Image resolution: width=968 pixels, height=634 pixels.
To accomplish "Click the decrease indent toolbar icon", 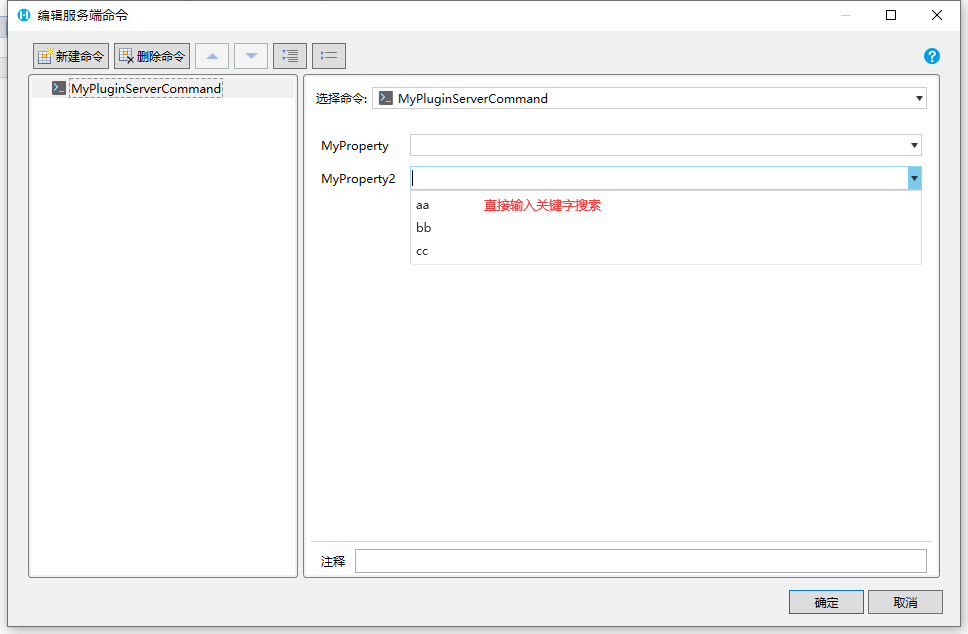I will tap(329, 56).
